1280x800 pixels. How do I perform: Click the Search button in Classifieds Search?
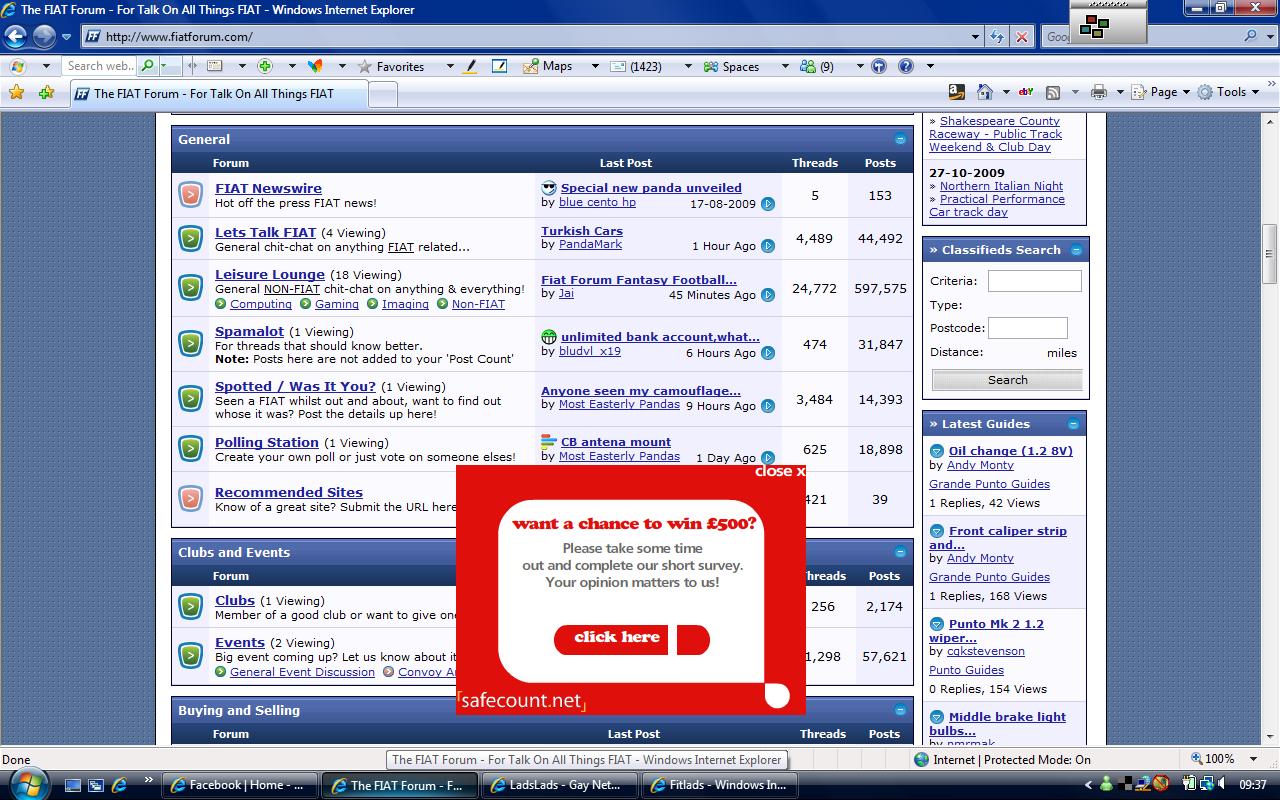(x=1007, y=380)
